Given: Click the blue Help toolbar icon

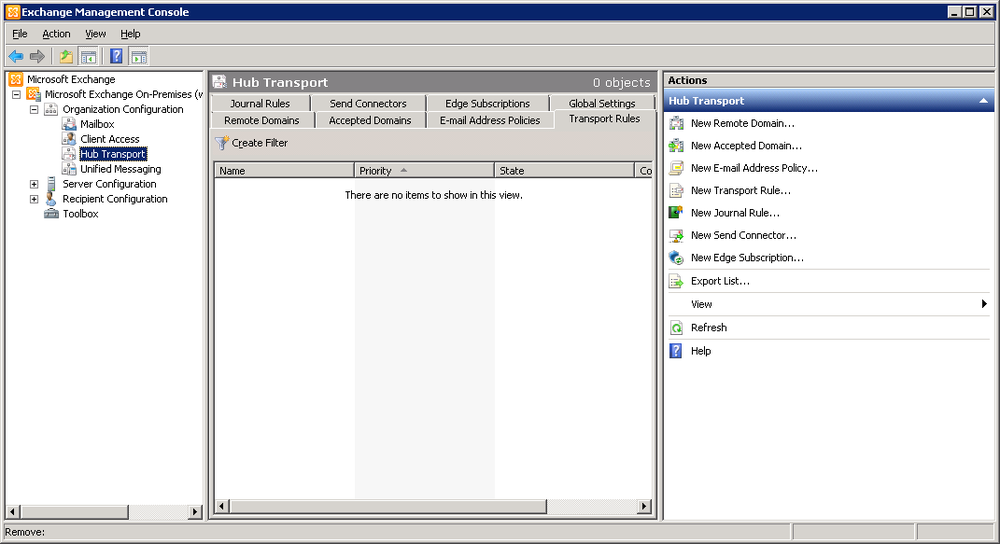Looking at the screenshot, I should pos(116,56).
